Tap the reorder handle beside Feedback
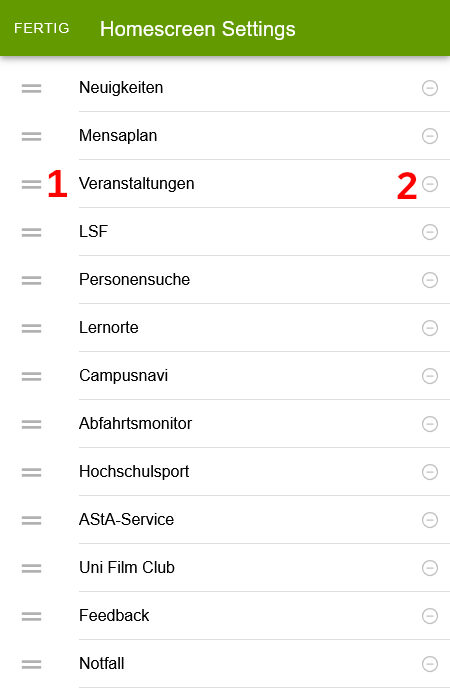Image resolution: width=450 pixels, height=700 pixels. (31, 616)
